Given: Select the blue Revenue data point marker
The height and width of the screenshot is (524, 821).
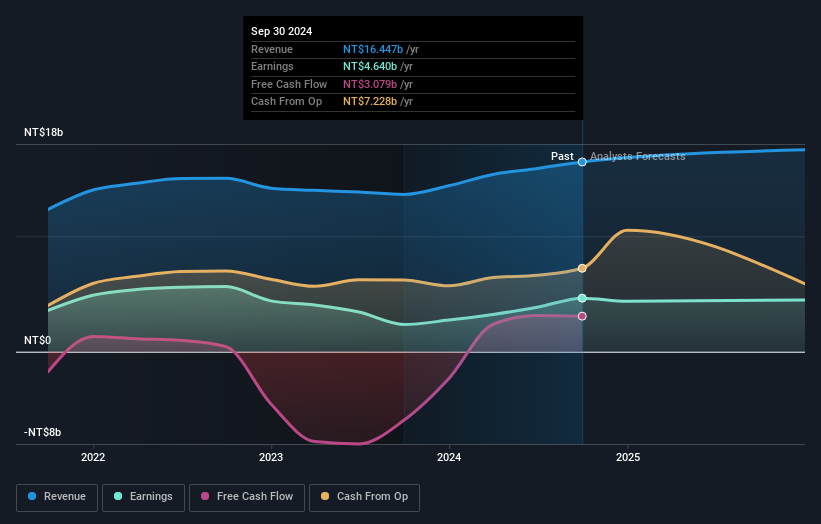Looking at the screenshot, I should coord(582,162).
